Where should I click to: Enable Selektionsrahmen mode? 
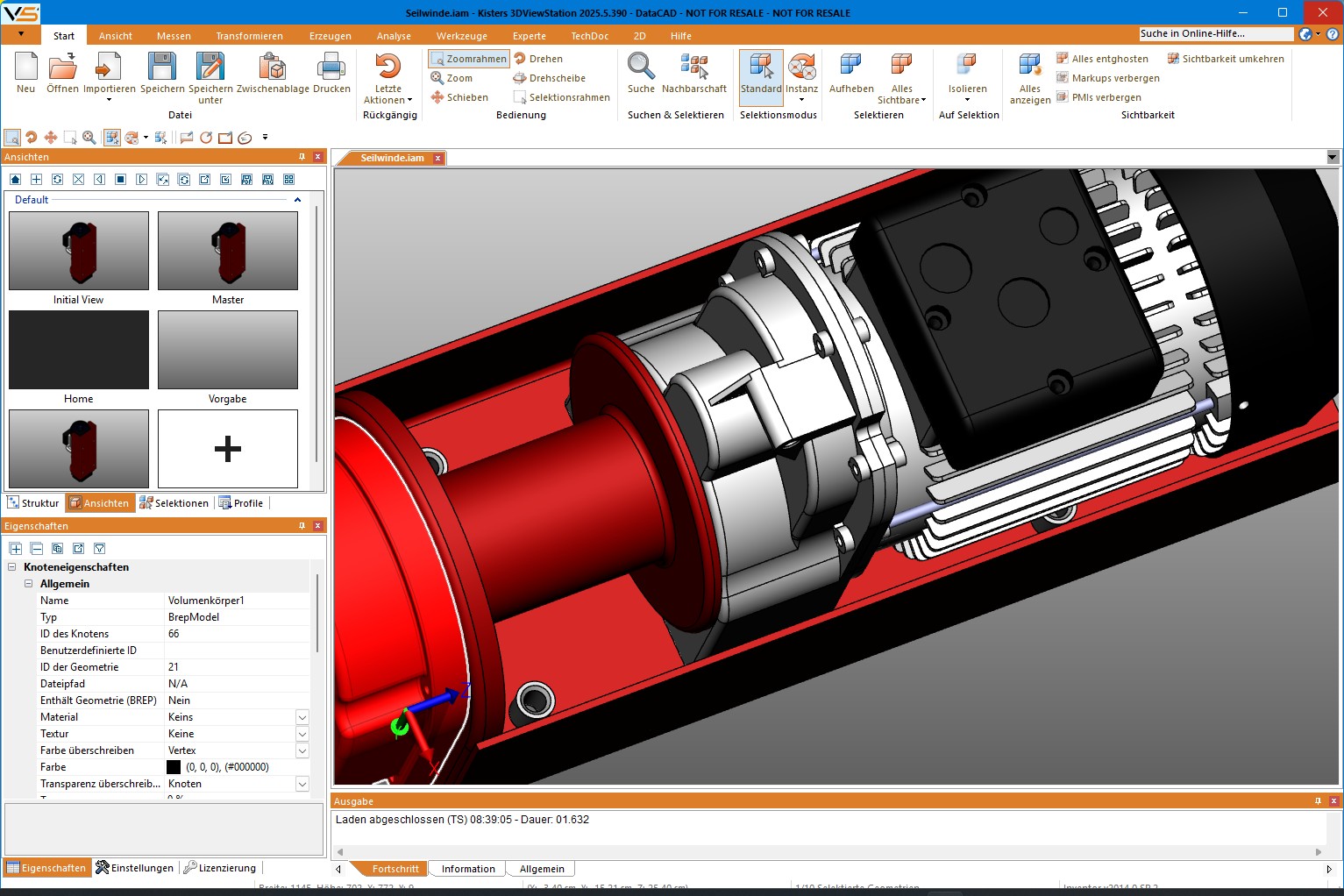pyautogui.click(x=561, y=97)
